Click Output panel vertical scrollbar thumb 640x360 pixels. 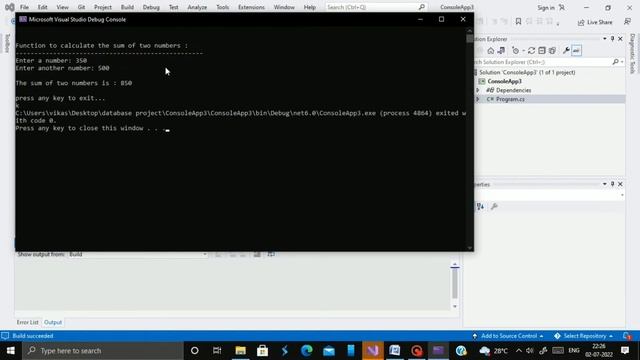tap(455, 284)
